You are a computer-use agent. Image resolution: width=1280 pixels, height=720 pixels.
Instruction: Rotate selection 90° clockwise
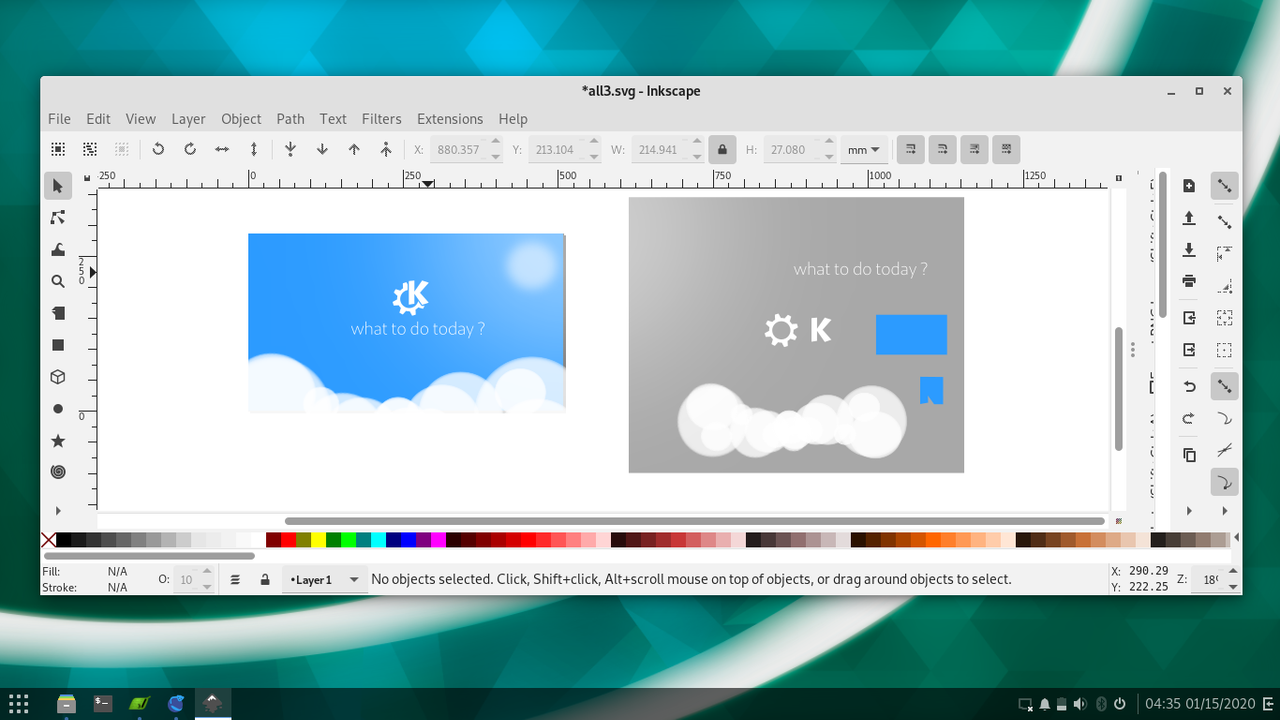190,149
